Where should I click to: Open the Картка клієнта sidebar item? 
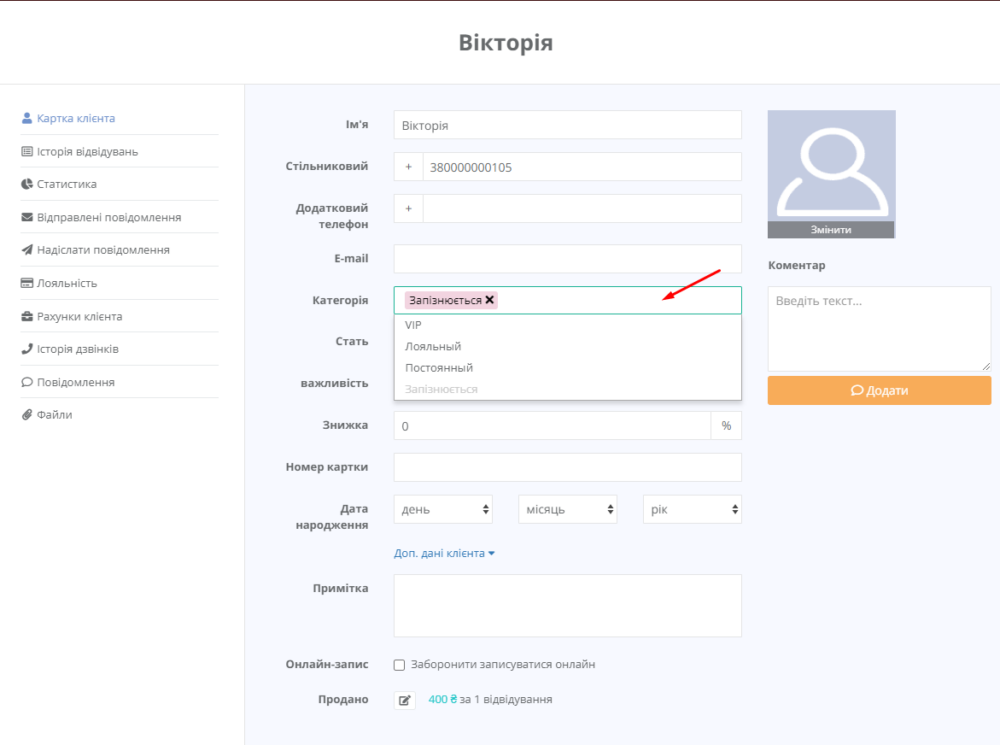[x=68, y=118]
